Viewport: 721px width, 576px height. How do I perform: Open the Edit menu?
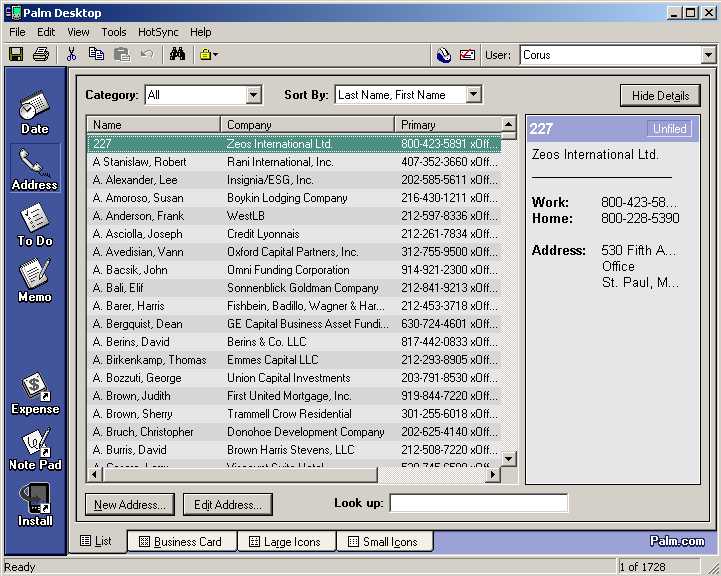click(x=46, y=32)
